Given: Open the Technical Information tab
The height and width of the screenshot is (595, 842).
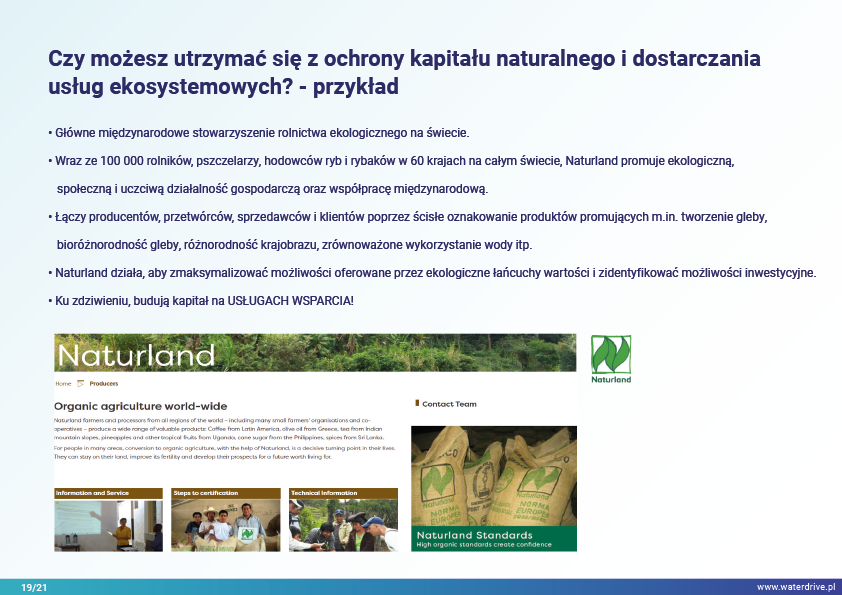Looking at the screenshot, I should click(343, 493).
